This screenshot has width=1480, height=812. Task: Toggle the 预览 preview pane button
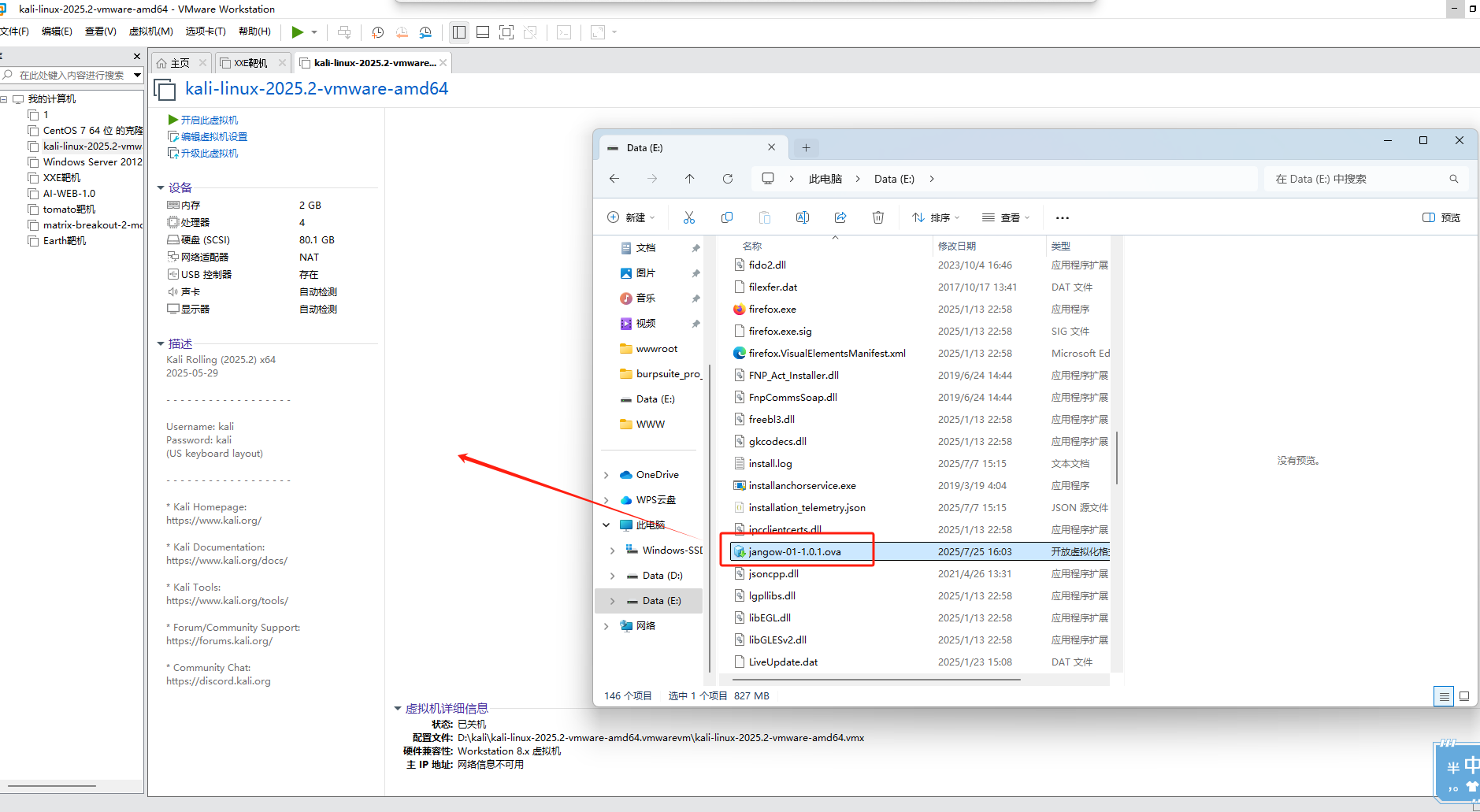[x=1441, y=217]
